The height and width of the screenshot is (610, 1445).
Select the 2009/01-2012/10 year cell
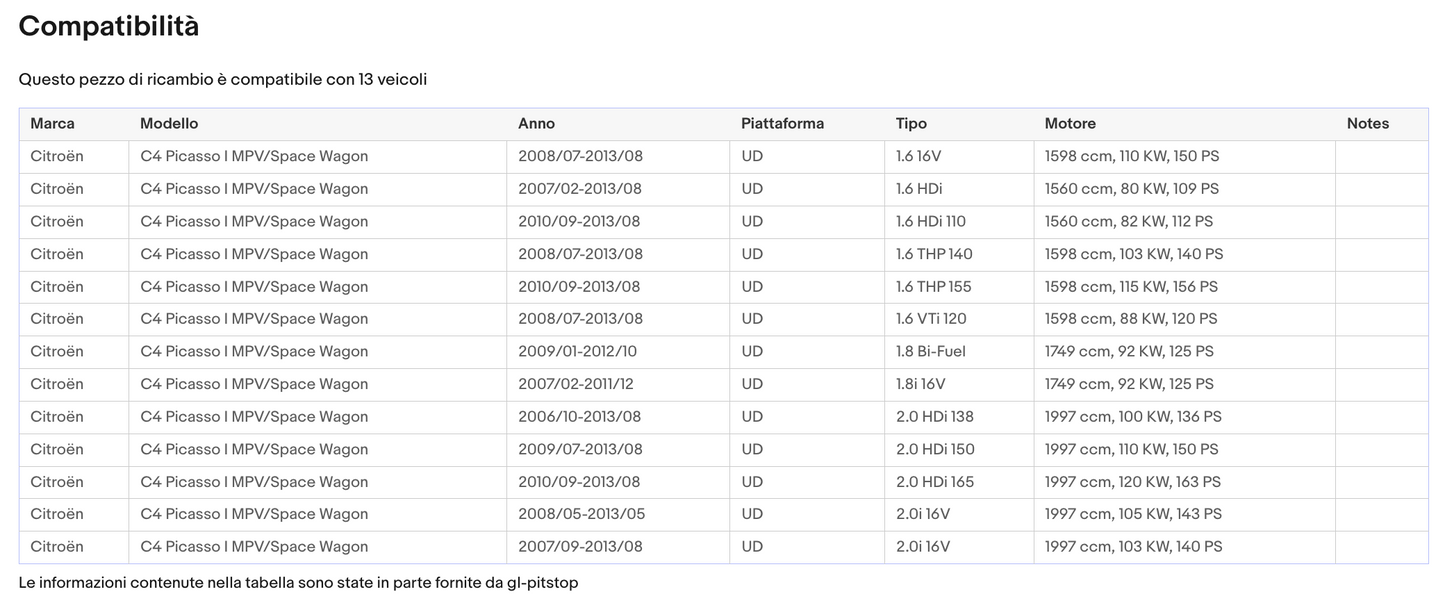[577, 352]
